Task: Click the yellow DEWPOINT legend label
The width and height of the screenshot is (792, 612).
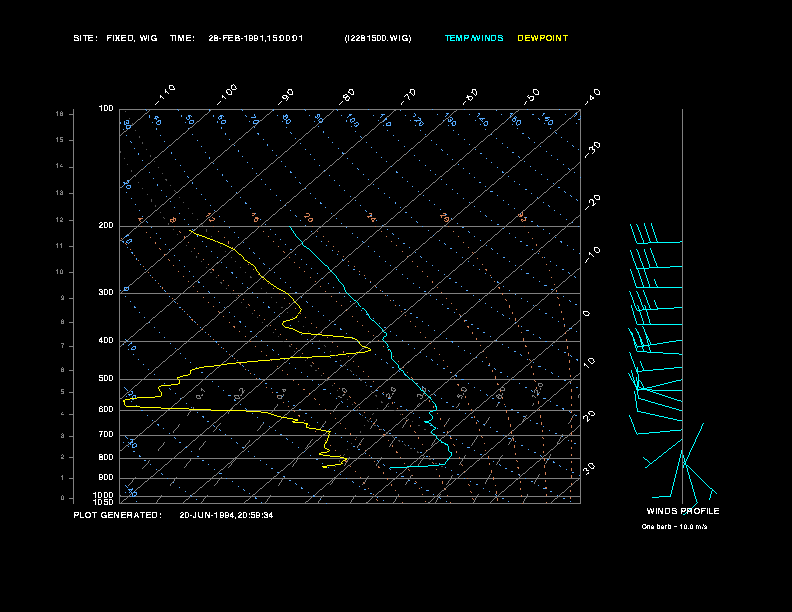Action: [x=542, y=38]
